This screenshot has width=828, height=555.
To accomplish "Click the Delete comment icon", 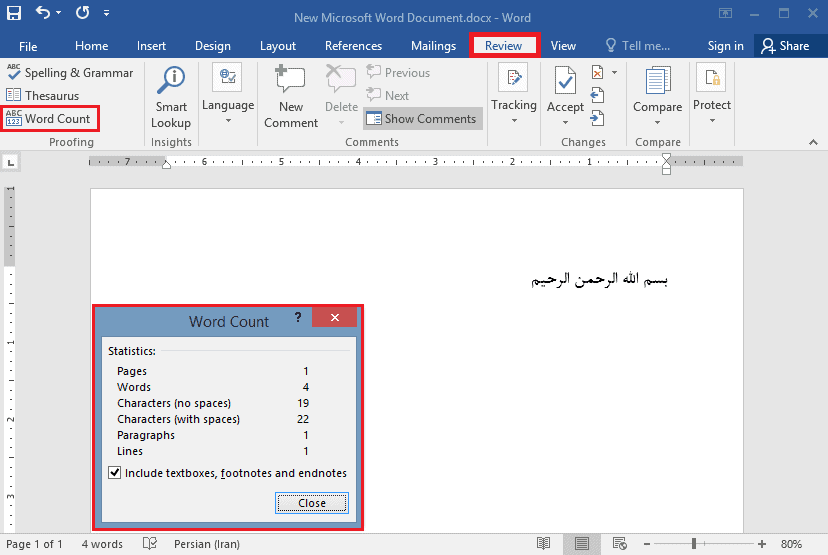I will [x=341, y=80].
